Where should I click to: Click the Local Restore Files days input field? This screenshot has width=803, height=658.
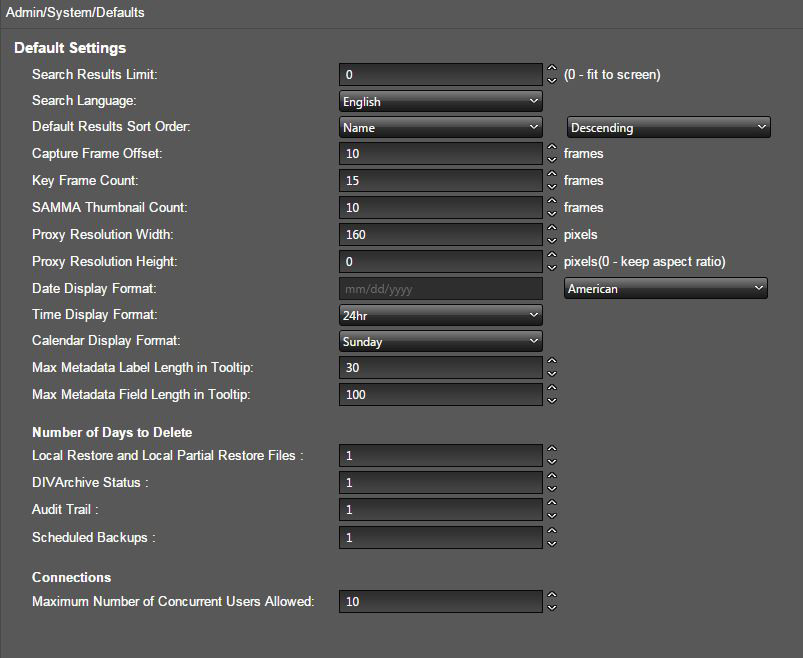[x=440, y=456]
